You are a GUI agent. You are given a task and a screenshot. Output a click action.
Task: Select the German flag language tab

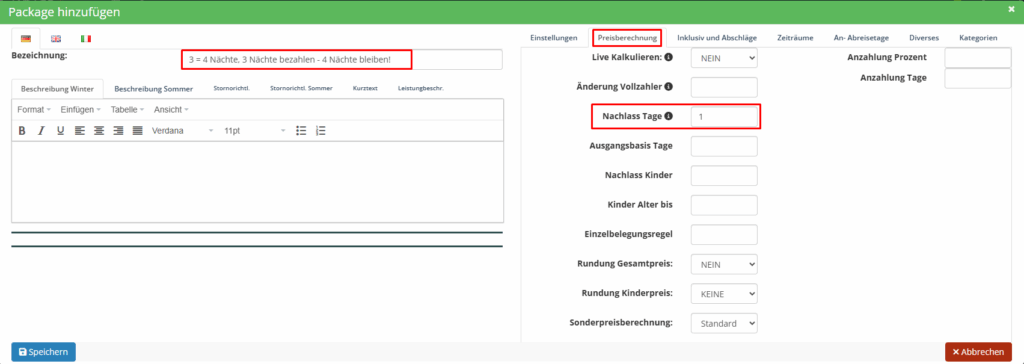coord(25,39)
